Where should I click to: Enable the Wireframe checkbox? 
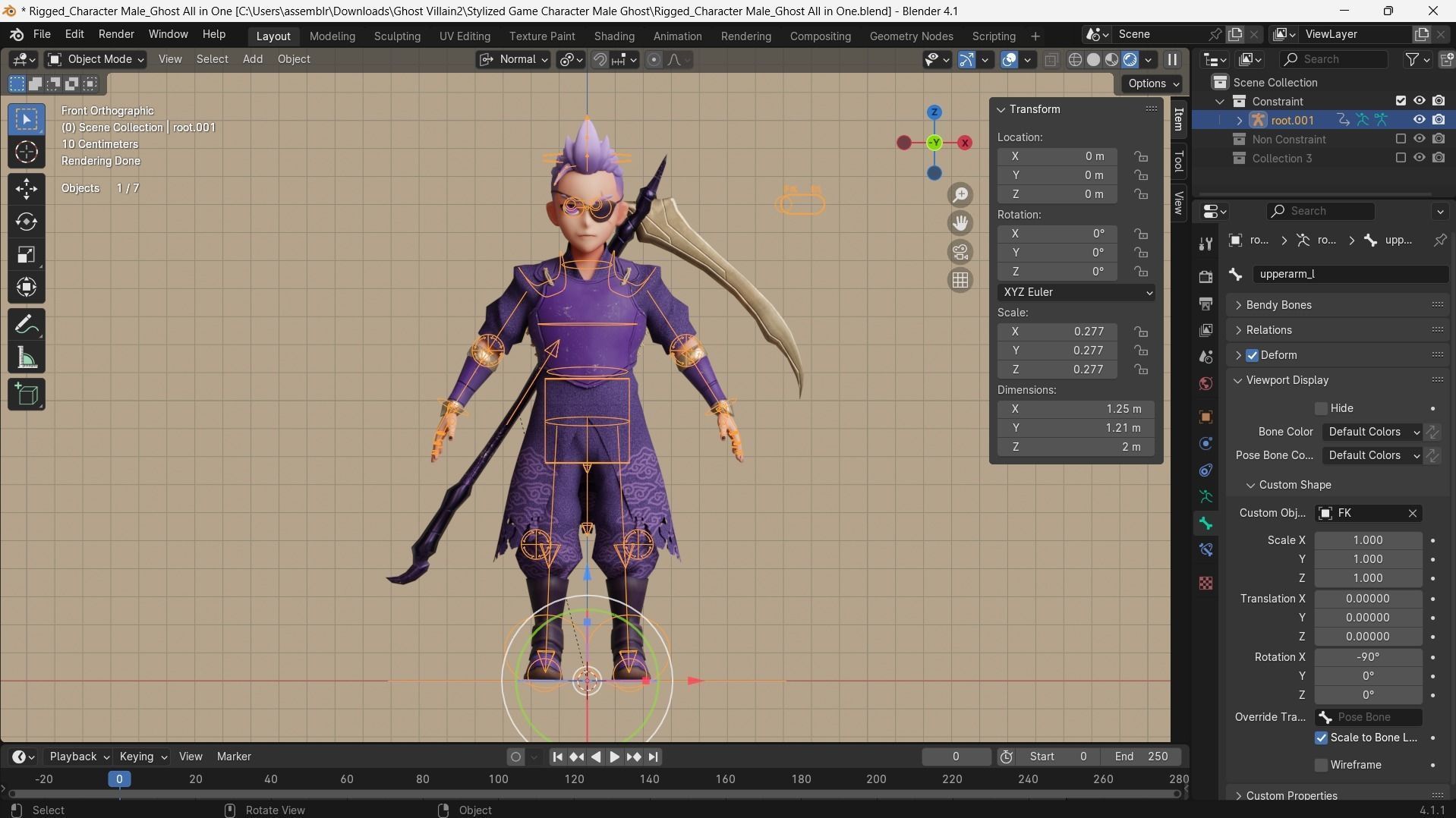click(1321, 765)
